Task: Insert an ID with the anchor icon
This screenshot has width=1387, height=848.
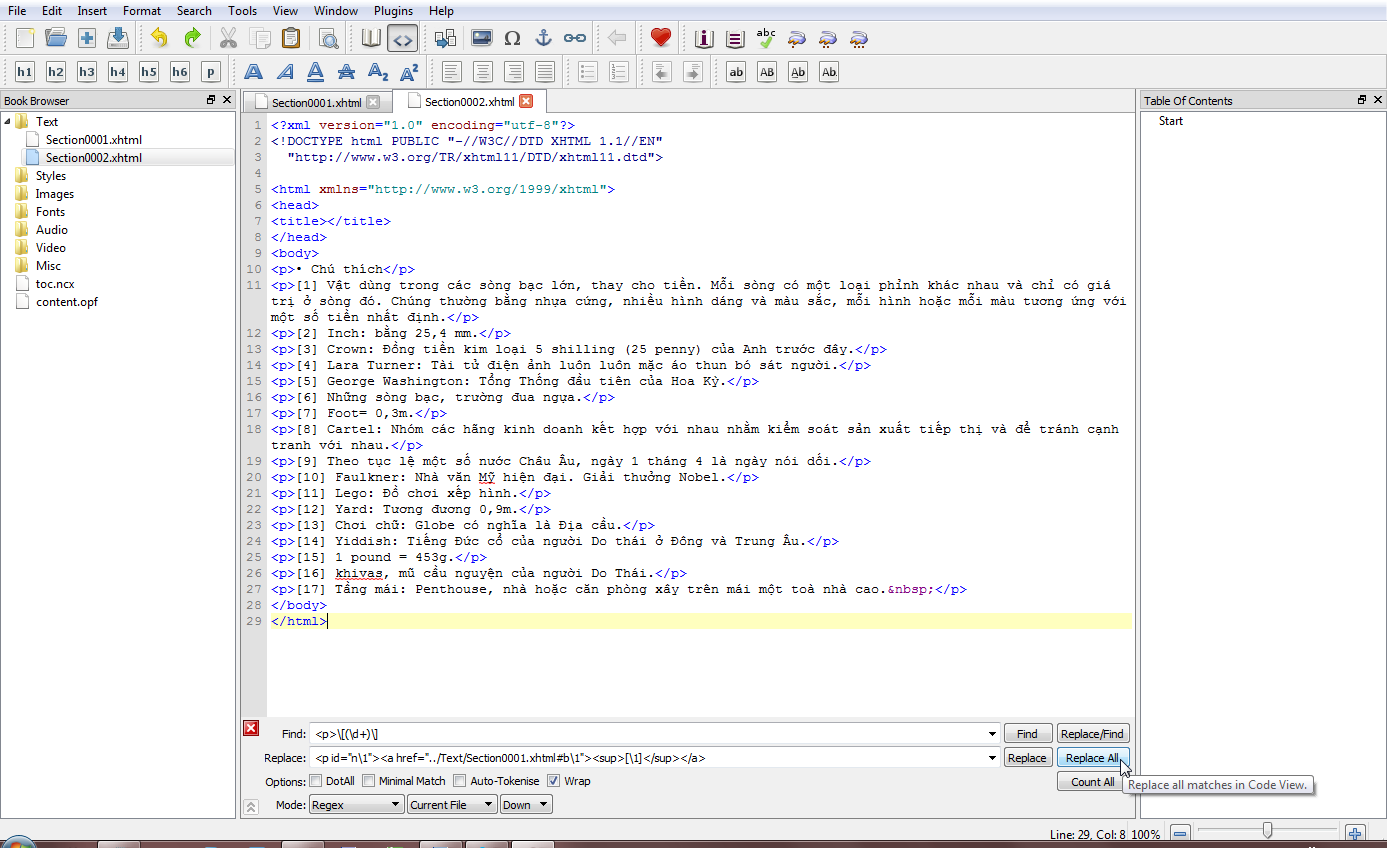Action: (x=543, y=38)
